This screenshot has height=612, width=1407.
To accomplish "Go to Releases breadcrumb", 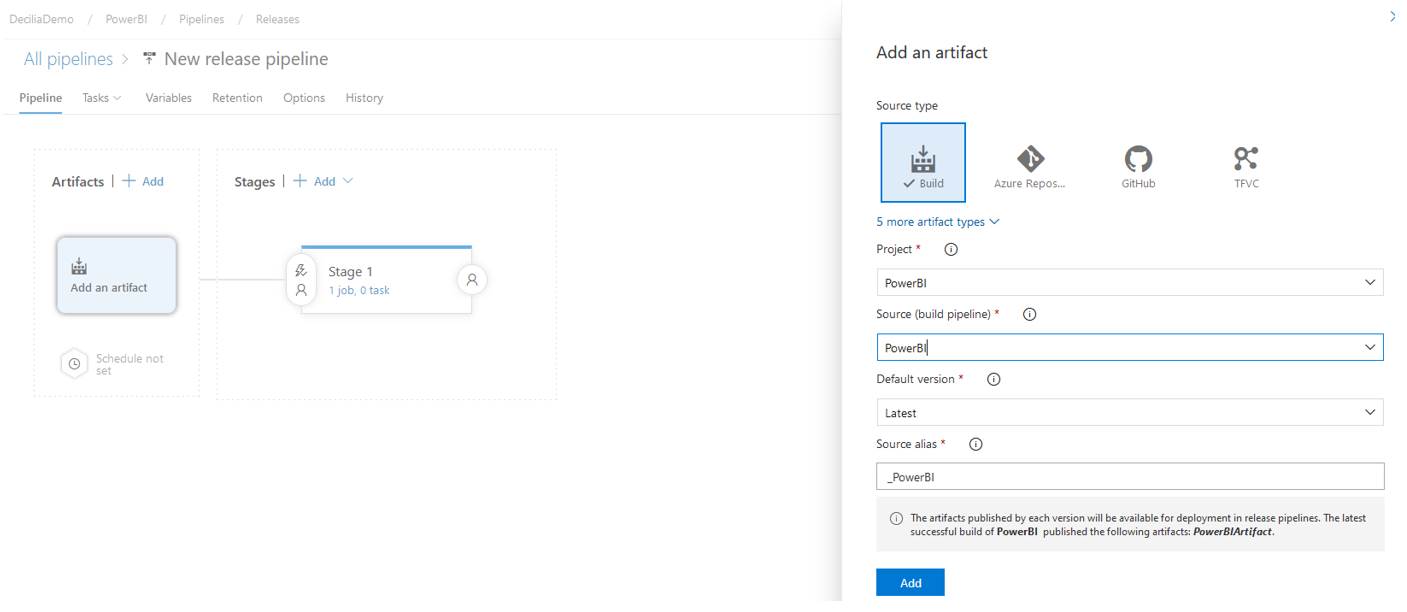I will click(277, 19).
